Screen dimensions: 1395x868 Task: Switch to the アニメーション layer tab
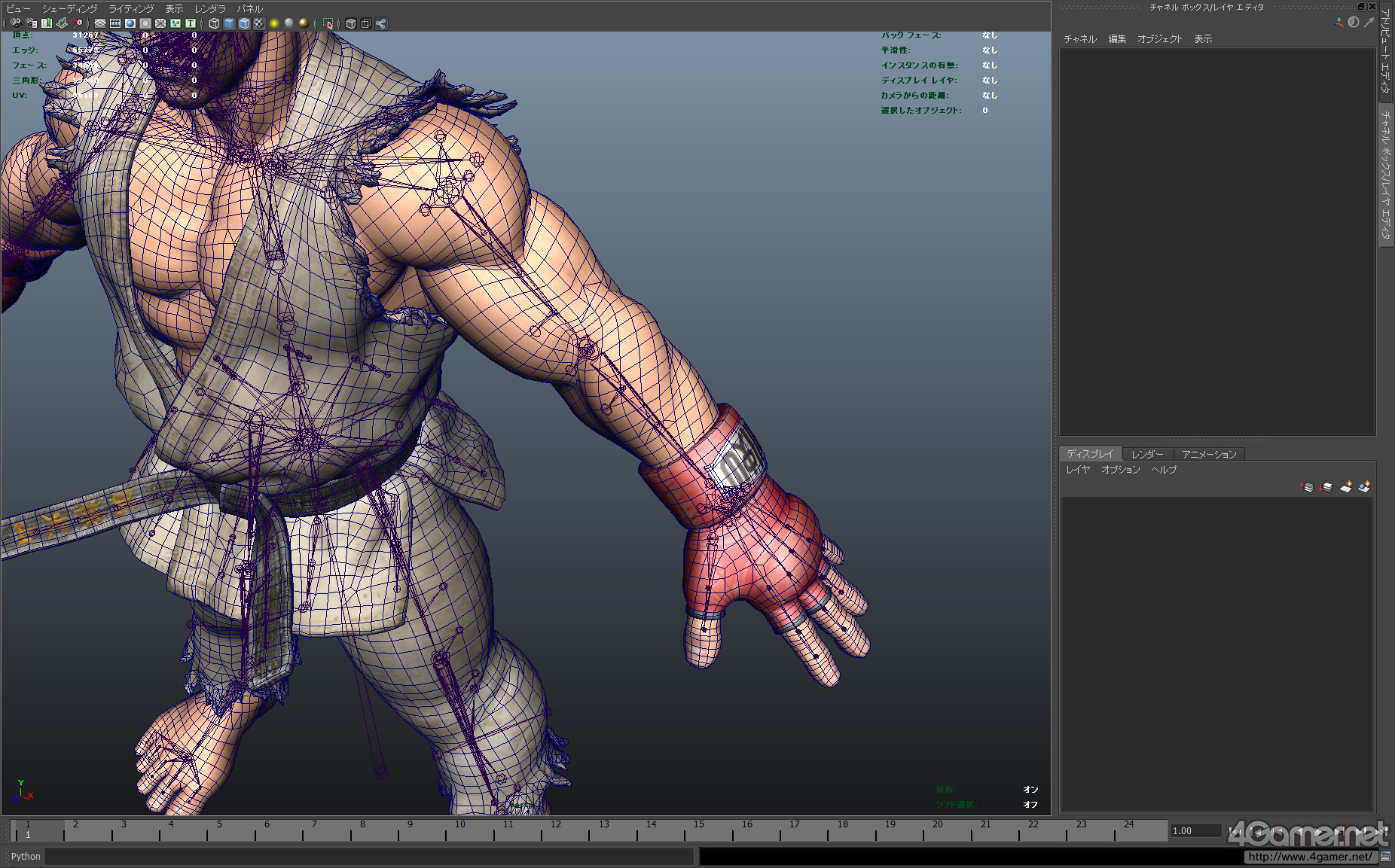point(1208,454)
